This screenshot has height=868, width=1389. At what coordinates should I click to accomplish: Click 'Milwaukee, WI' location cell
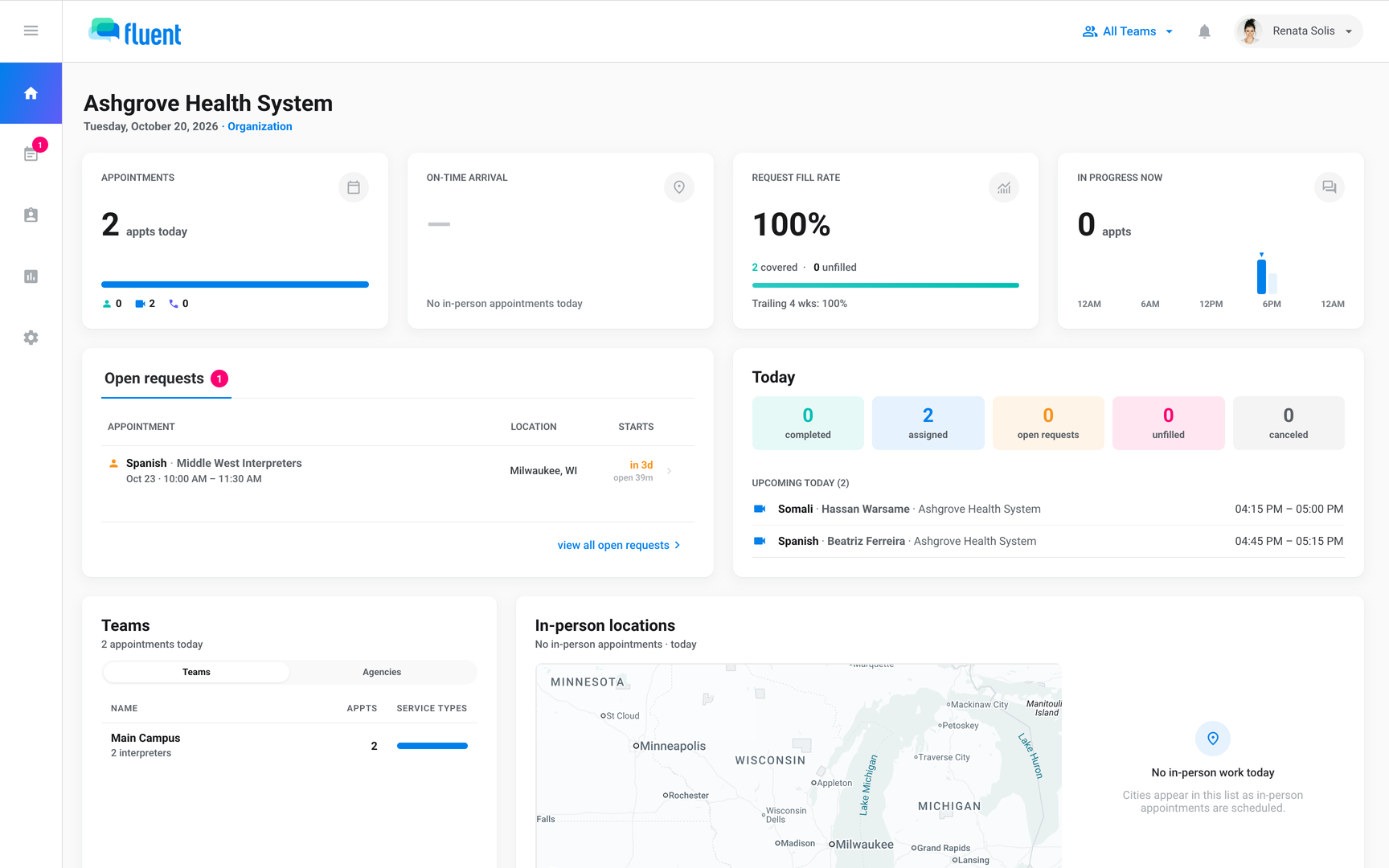coord(543,471)
